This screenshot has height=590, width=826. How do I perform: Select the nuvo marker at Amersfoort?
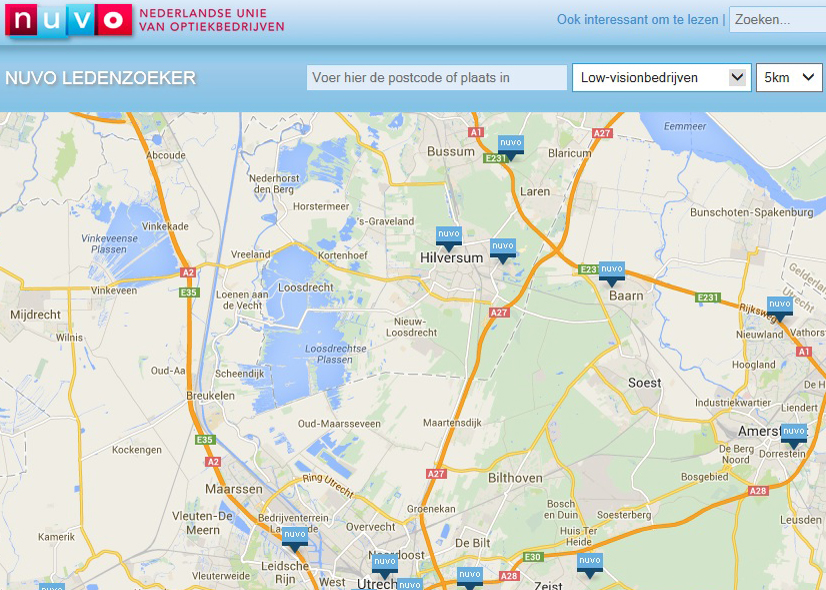794,434
